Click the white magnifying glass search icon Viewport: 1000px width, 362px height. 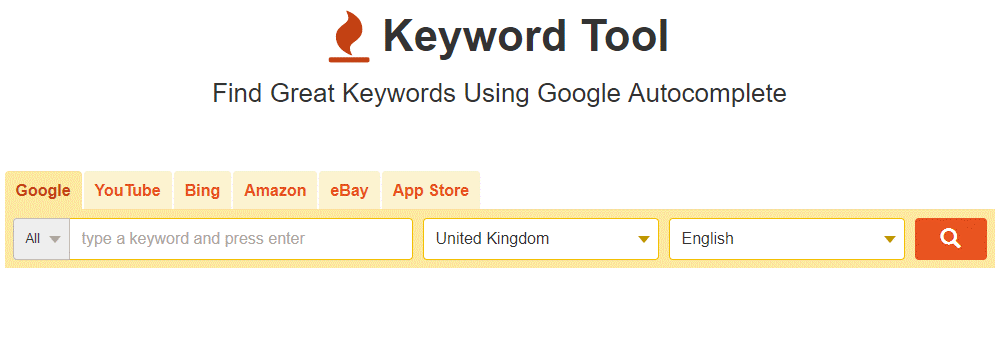click(950, 239)
